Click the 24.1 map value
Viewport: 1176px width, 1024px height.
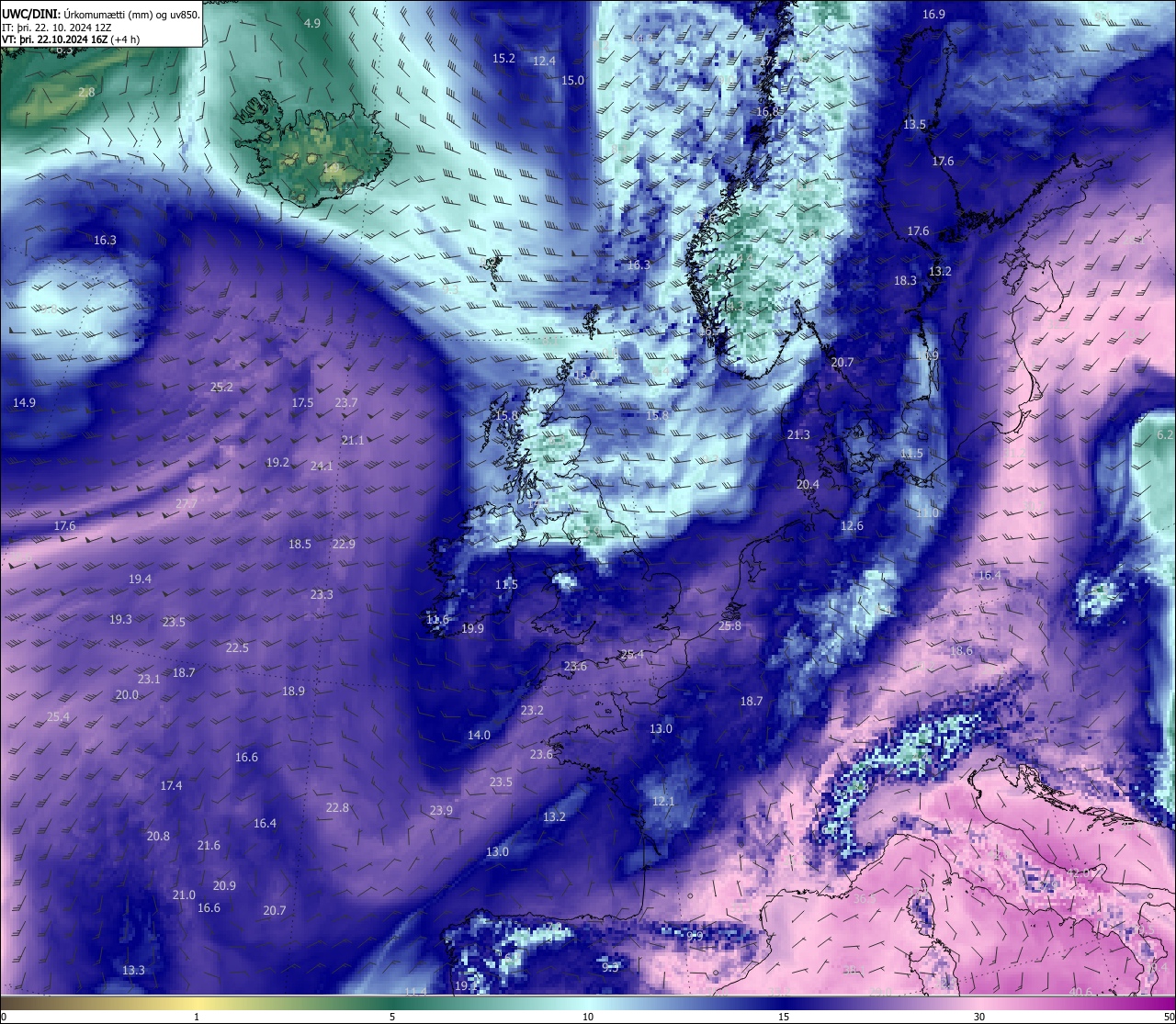pos(322,466)
